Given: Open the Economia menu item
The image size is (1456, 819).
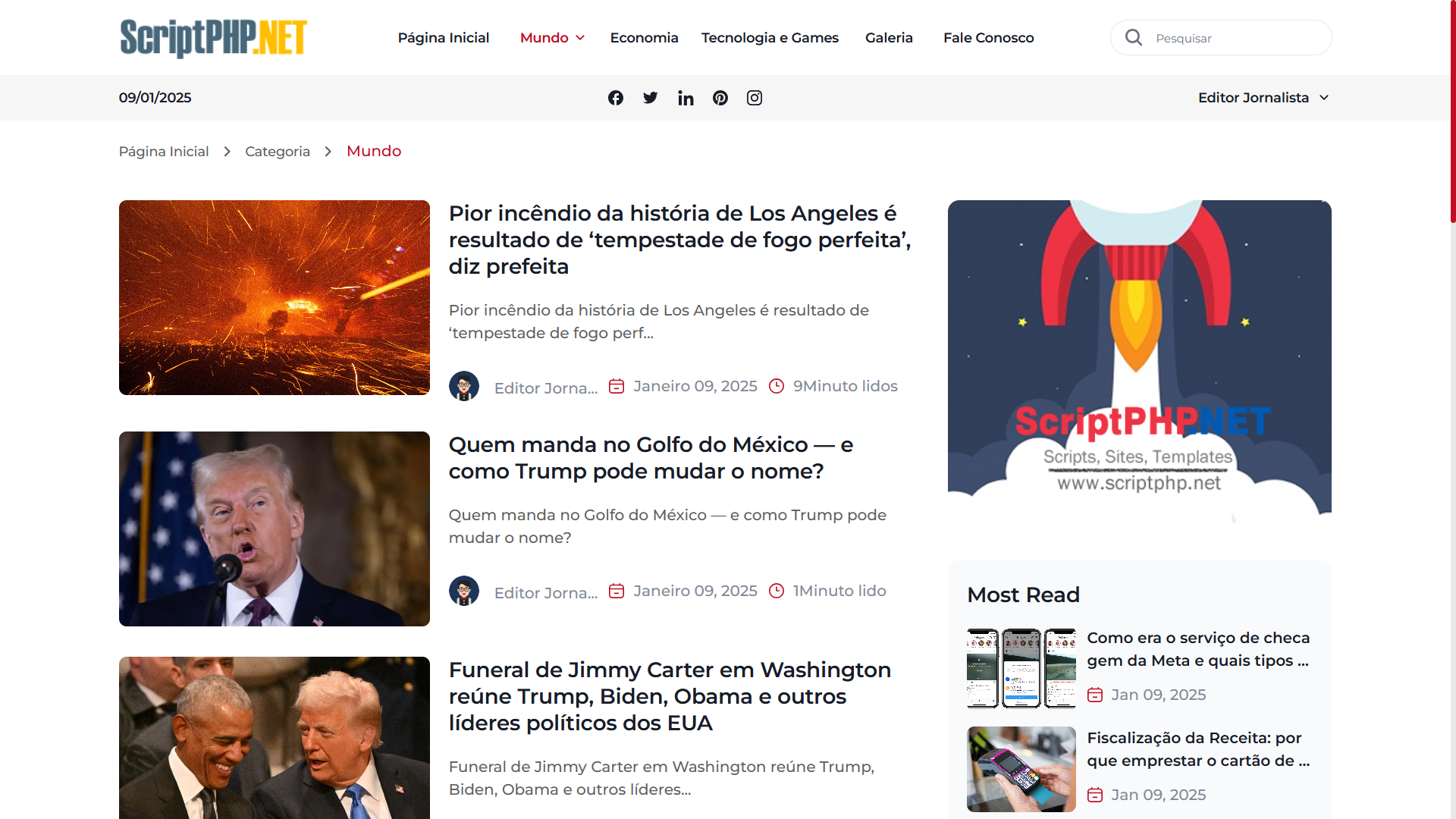Looking at the screenshot, I should [644, 38].
